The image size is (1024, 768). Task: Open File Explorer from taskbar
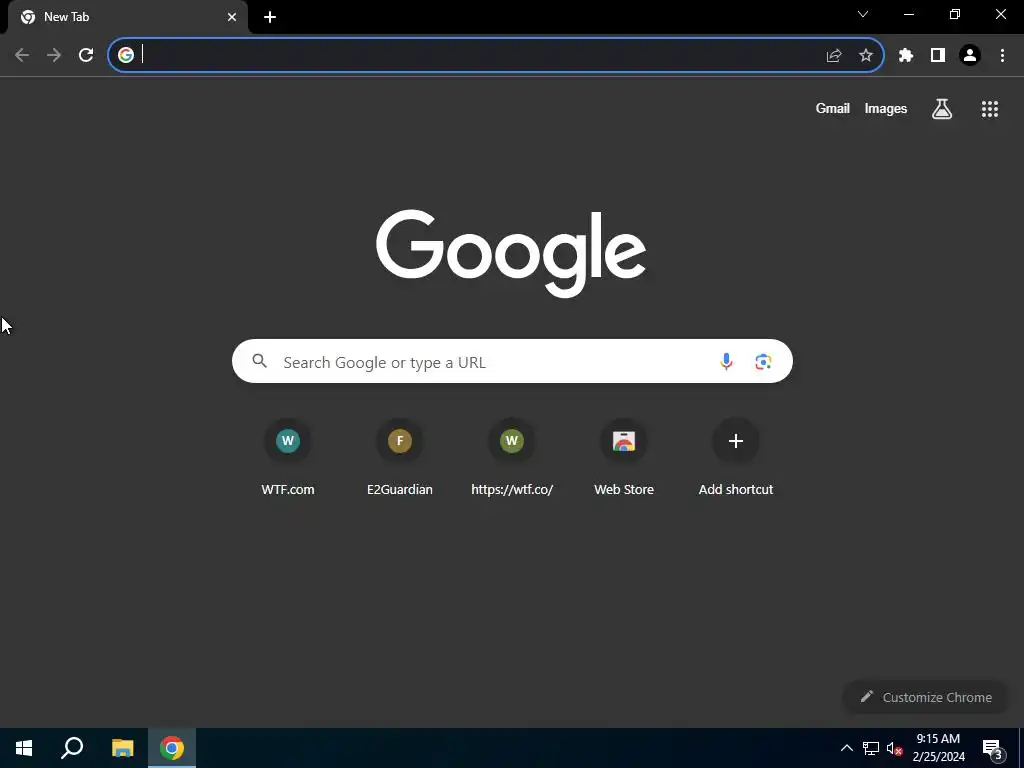point(122,748)
